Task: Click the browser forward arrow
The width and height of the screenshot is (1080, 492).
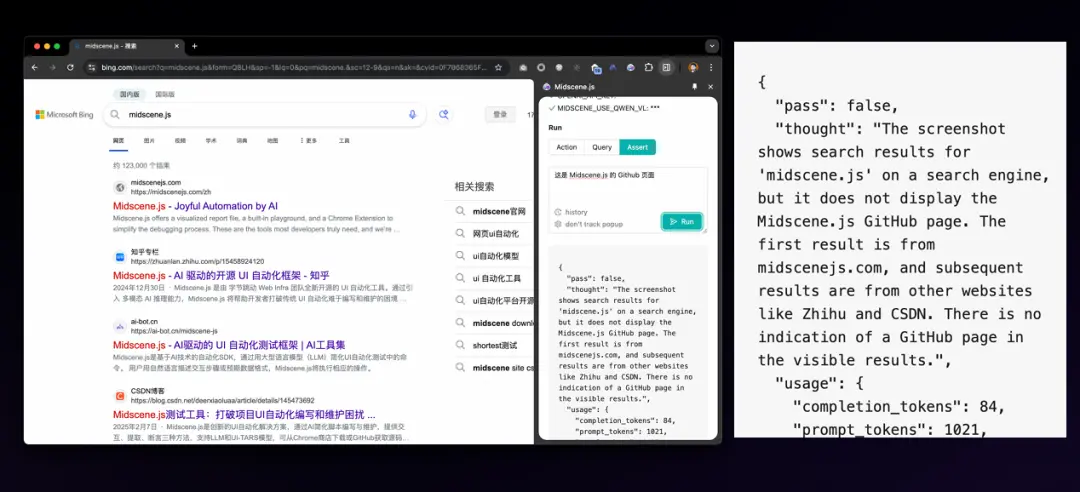Action: coord(52,68)
